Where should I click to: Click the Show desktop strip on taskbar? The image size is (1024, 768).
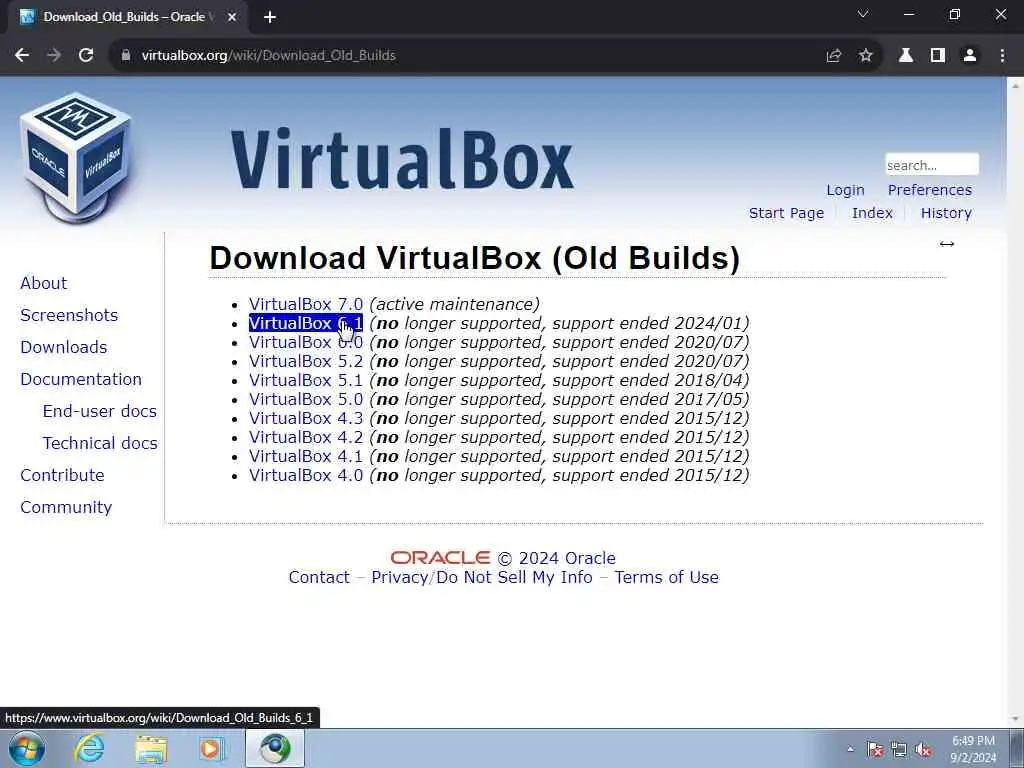click(x=1017, y=748)
